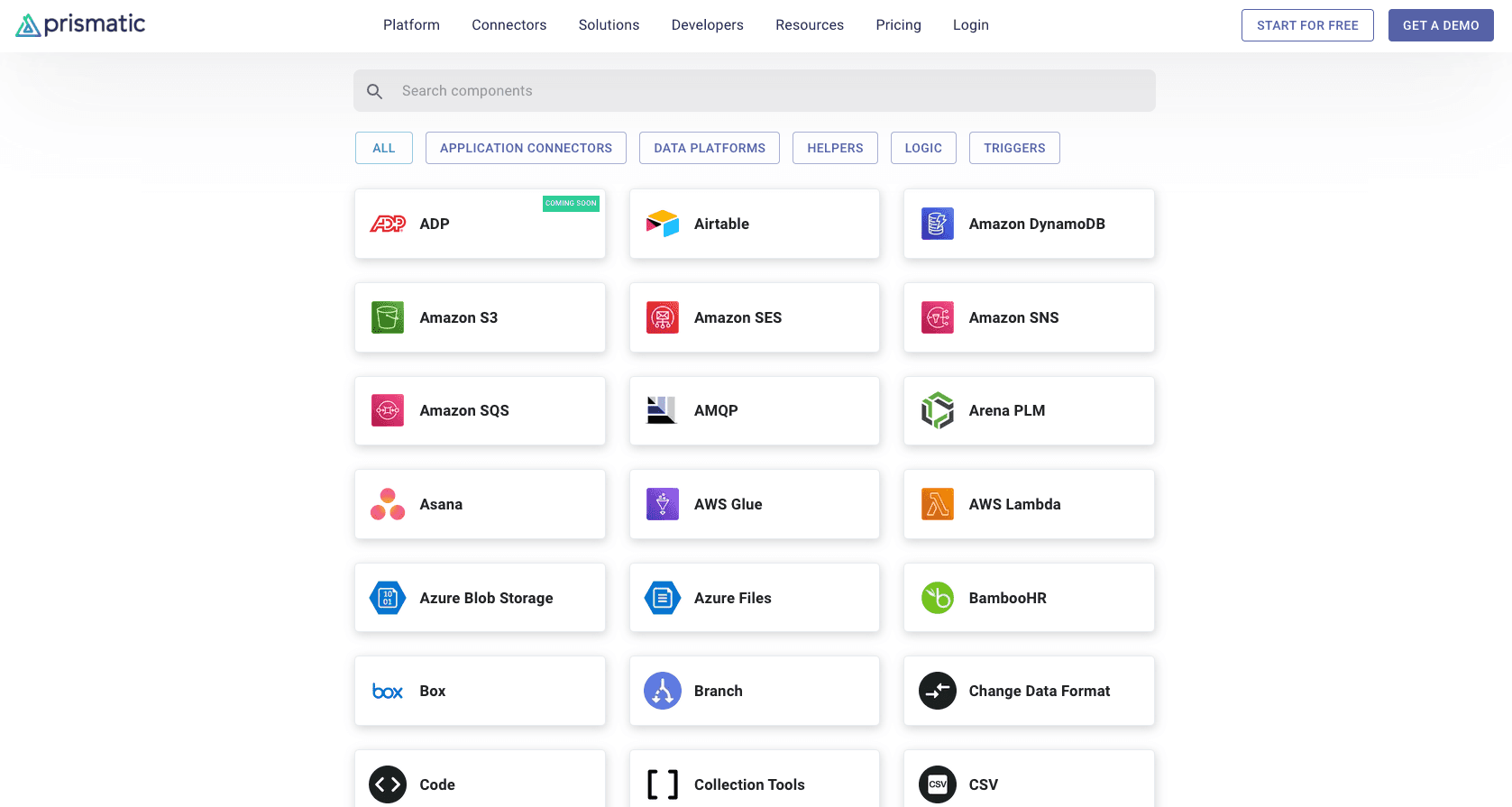This screenshot has height=807, width=1512.
Task: Select the Amazon SES label
Action: pos(738,317)
